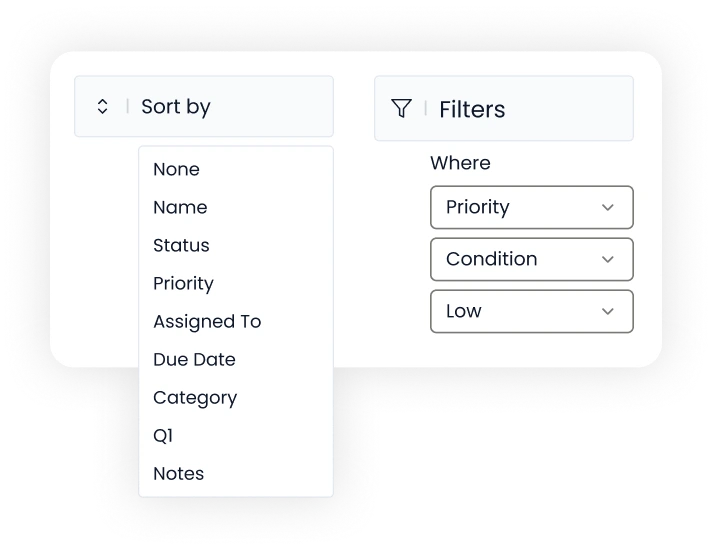Viewport: 712px width, 548px height.
Task: Click the Where label
Action: (460, 163)
